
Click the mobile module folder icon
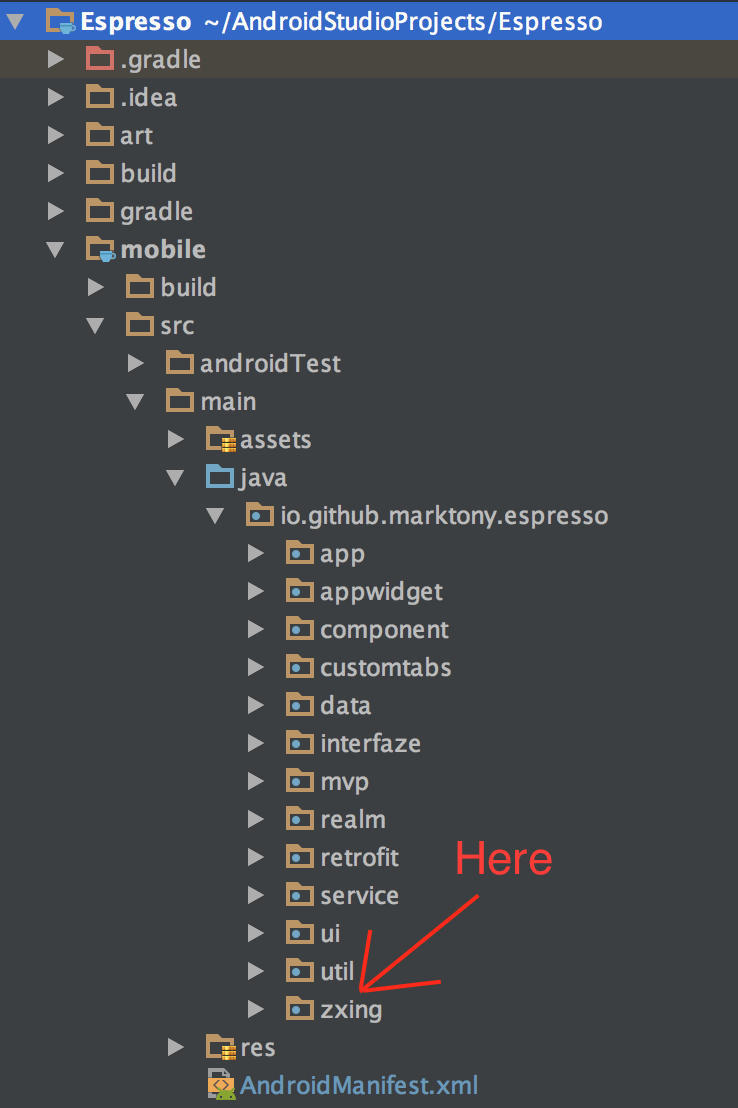[x=101, y=249]
